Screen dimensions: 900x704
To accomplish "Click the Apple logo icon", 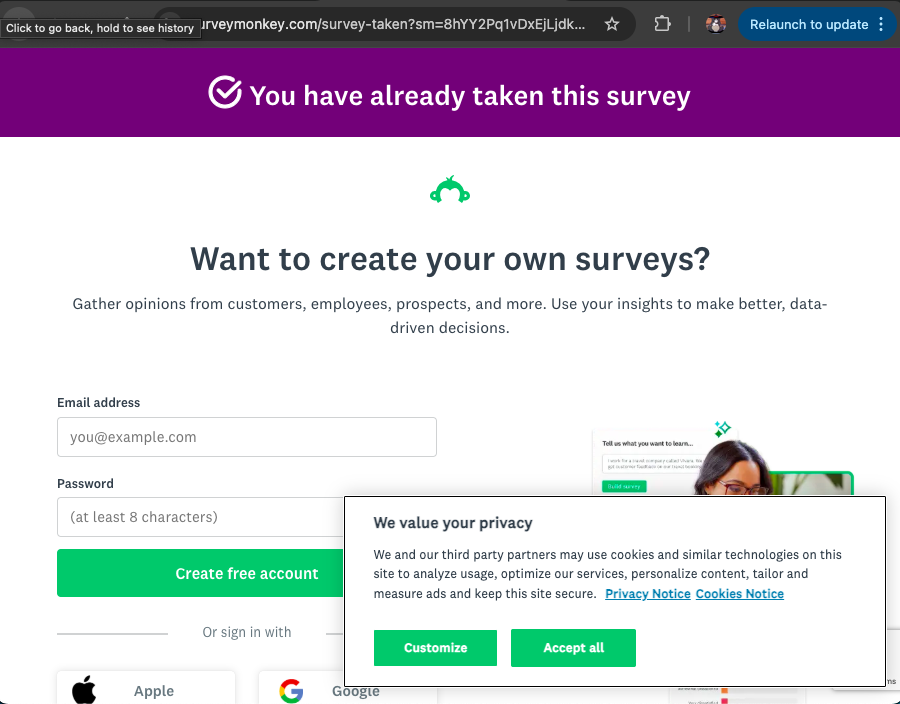I will coord(85,690).
